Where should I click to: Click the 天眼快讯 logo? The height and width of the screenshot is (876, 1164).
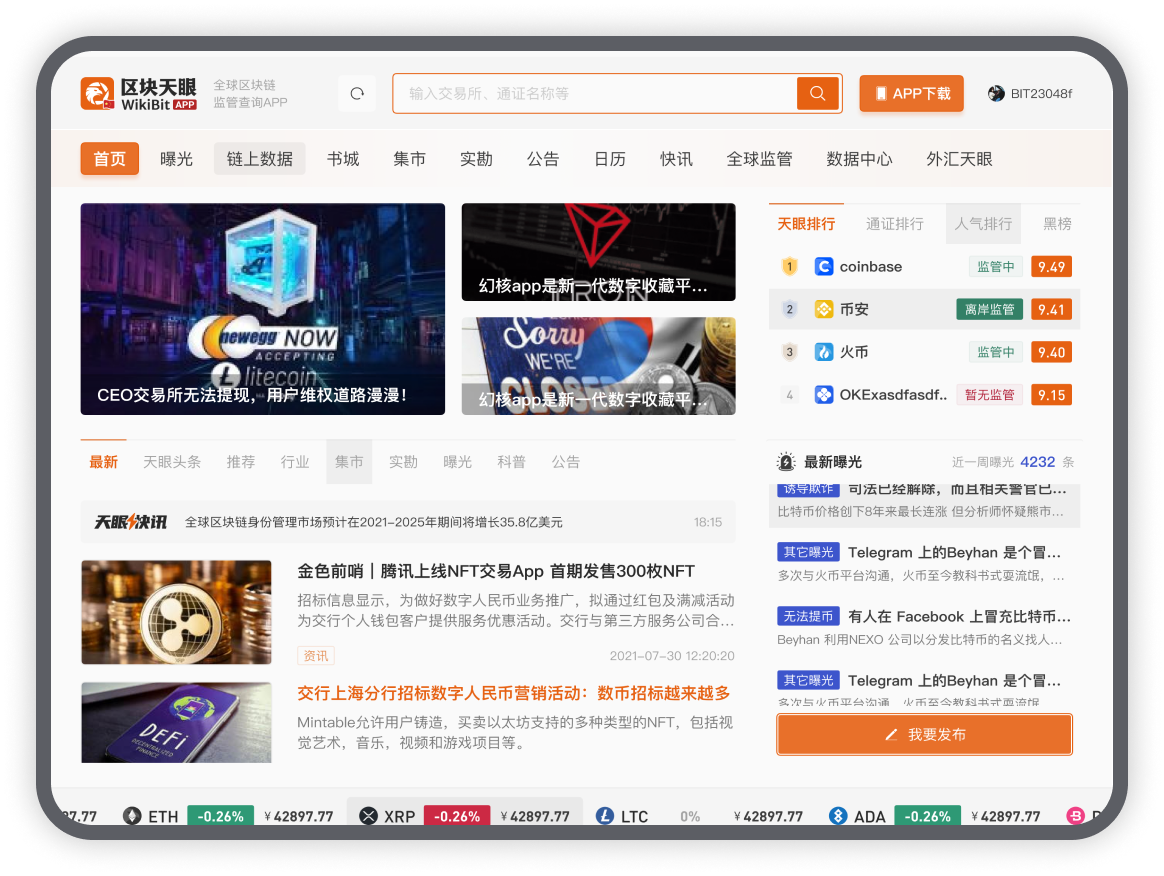pos(131,522)
